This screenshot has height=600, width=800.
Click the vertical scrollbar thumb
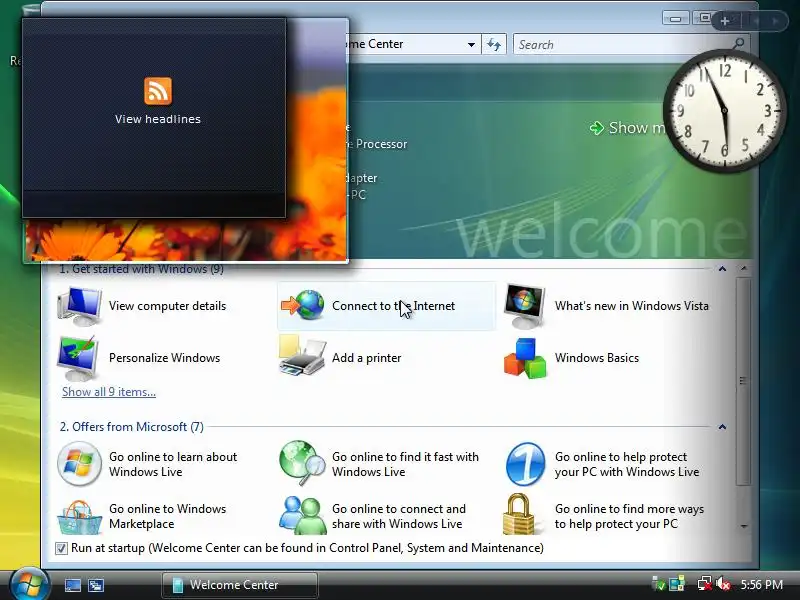click(743, 382)
